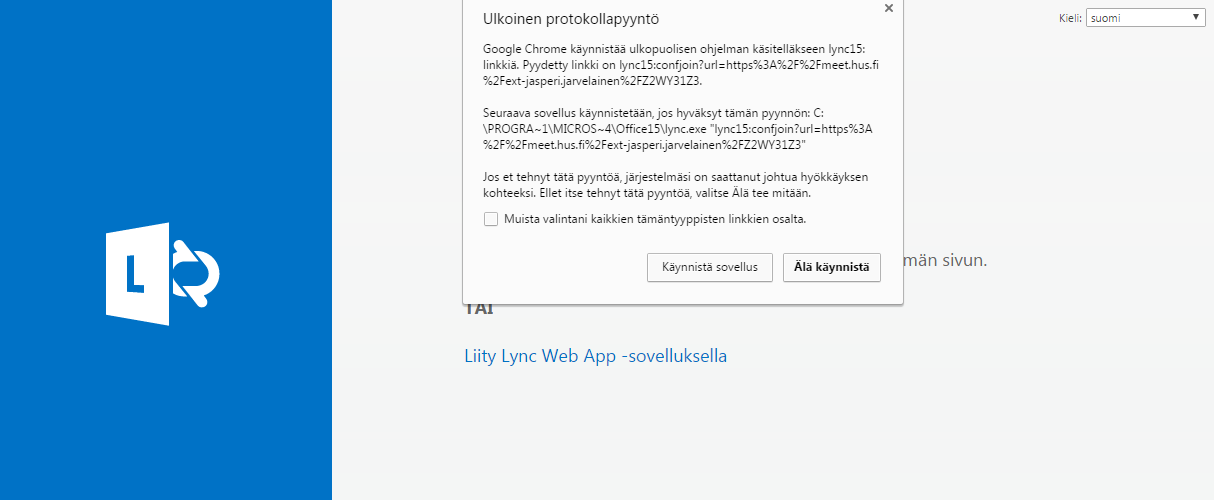This screenshot has height=500, width=1214.
Task: Click the Älä käynnistä button
Action: click(x=832, y=267)
